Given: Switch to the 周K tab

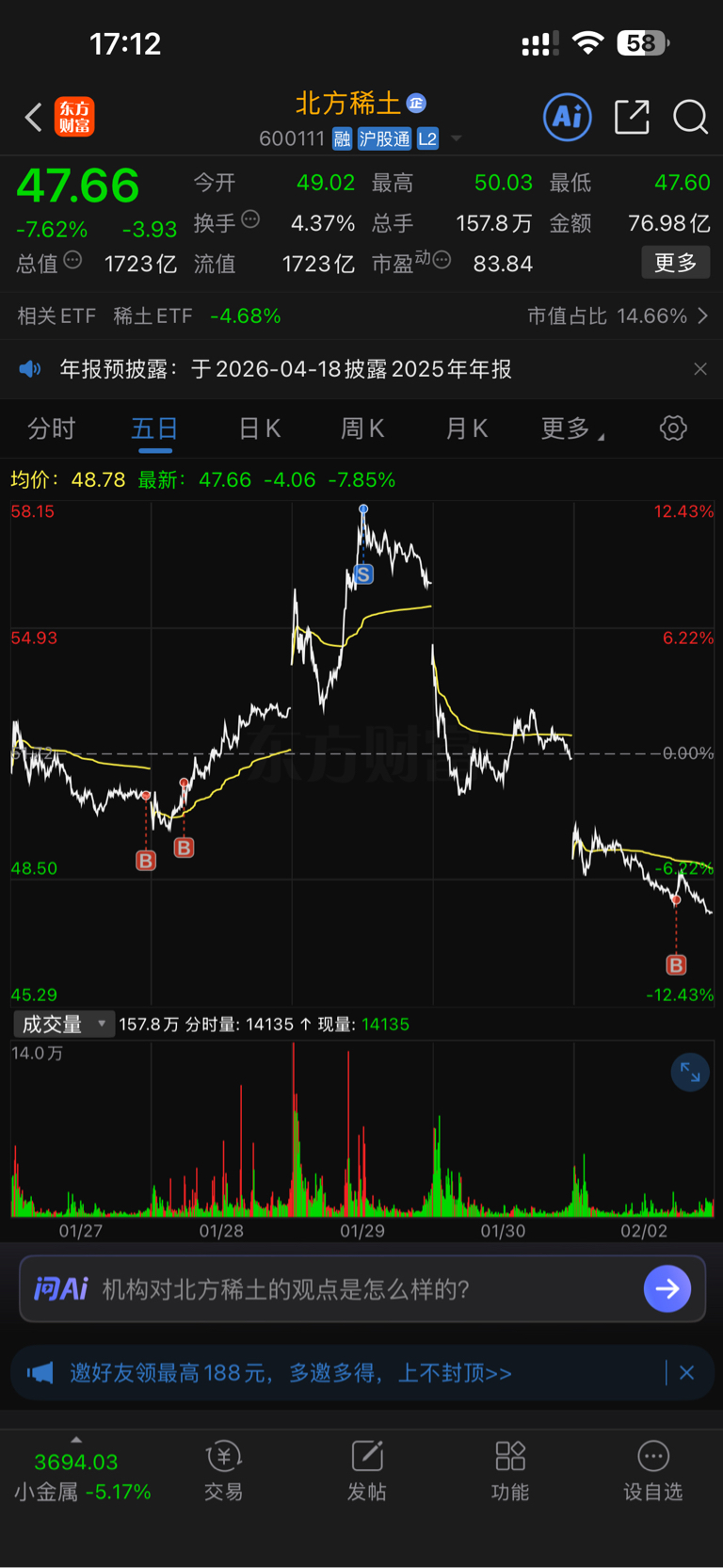Looking at the screenshot, I should coord(362,429).
